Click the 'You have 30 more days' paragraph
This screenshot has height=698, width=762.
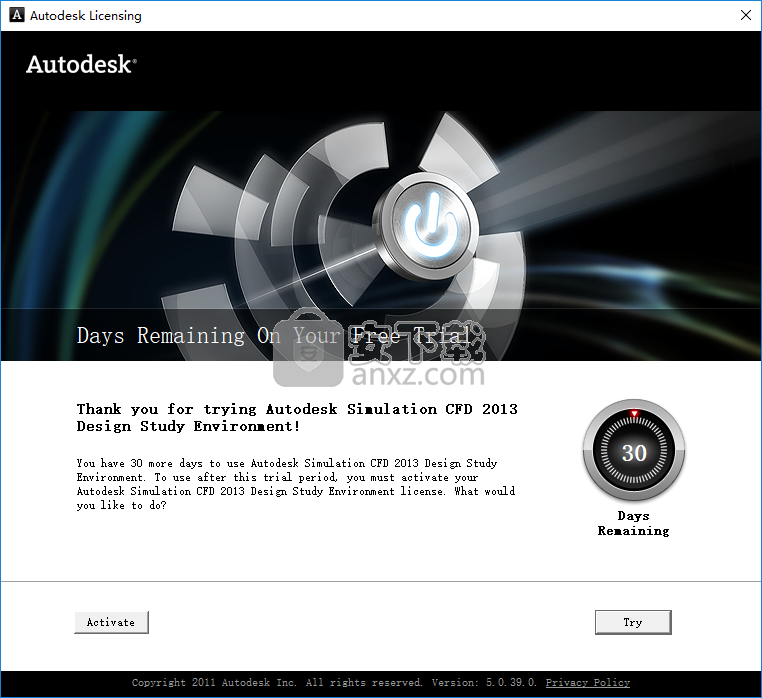click(295, 484)
